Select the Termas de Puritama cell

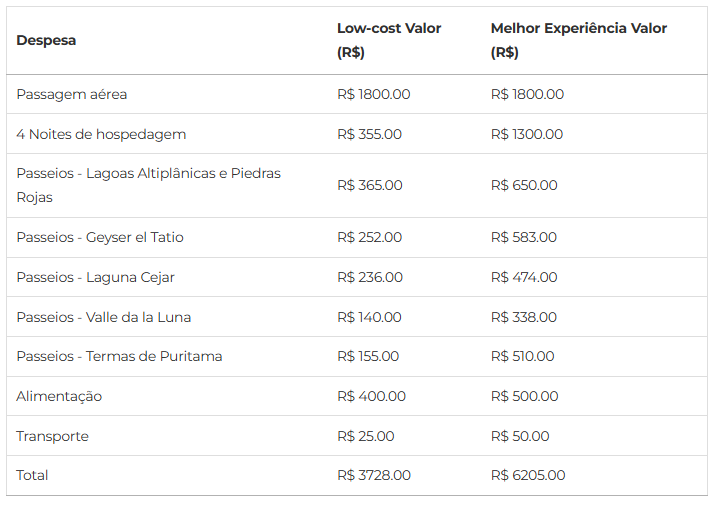119,356
